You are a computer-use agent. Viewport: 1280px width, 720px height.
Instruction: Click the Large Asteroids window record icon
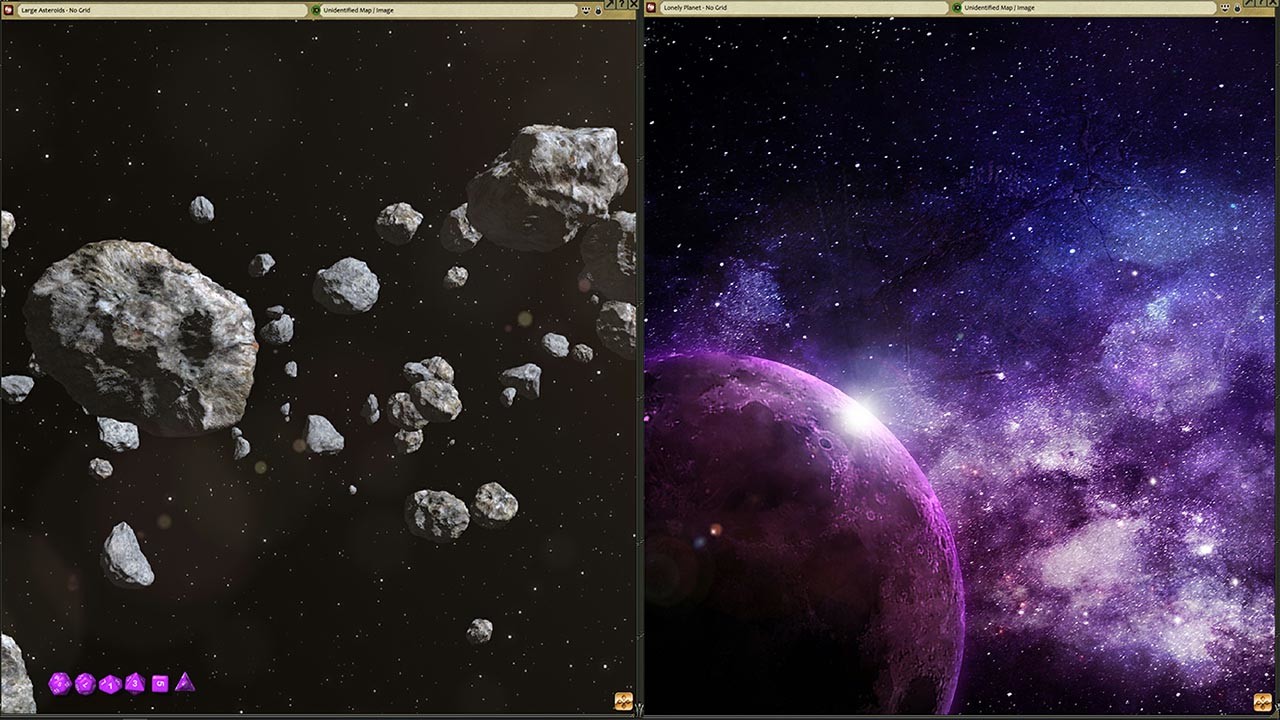click(x=8, y=10)
